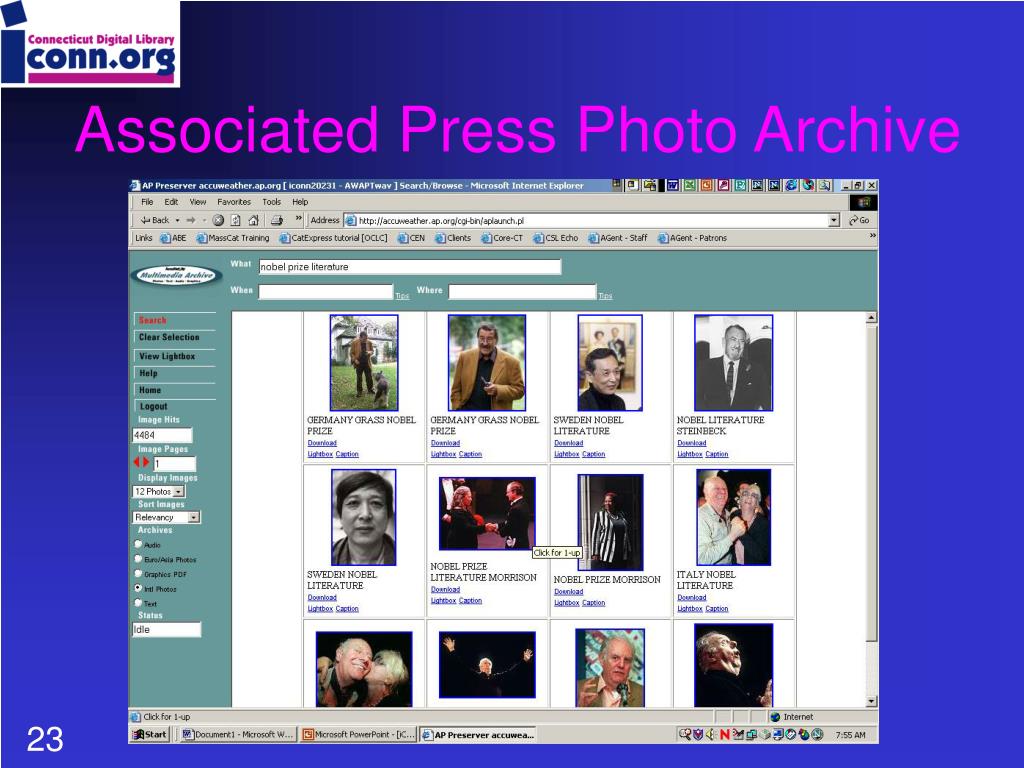Open the address bar history dropdown arrow
Screen dimensions: 1024x768
coord(834,220)
